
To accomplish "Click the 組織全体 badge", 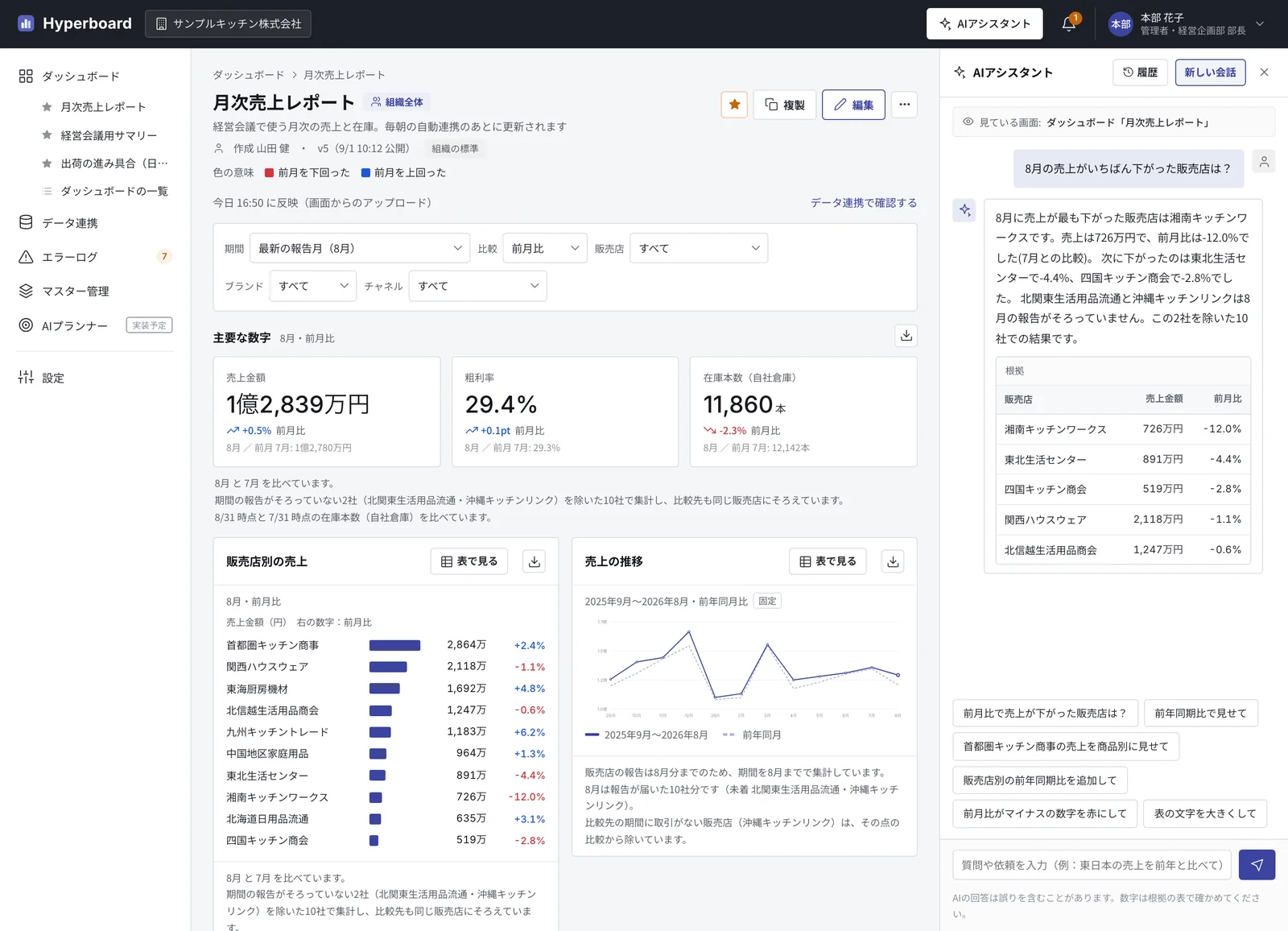I will [x=397, y=102].
